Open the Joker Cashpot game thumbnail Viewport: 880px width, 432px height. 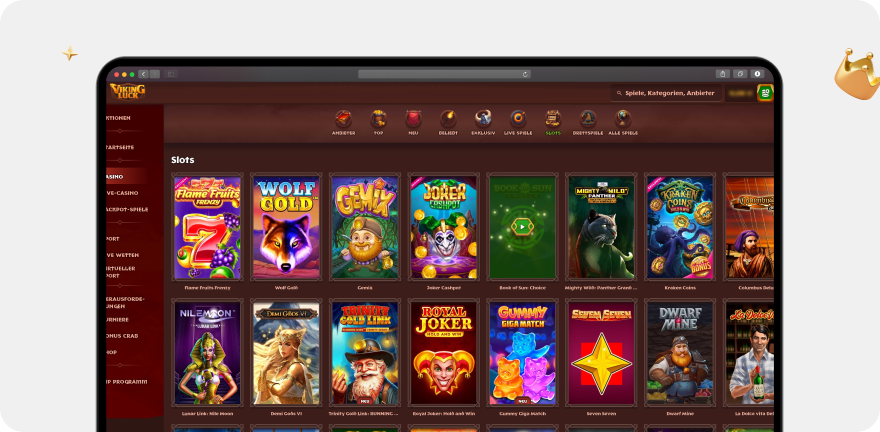(443, 227)
